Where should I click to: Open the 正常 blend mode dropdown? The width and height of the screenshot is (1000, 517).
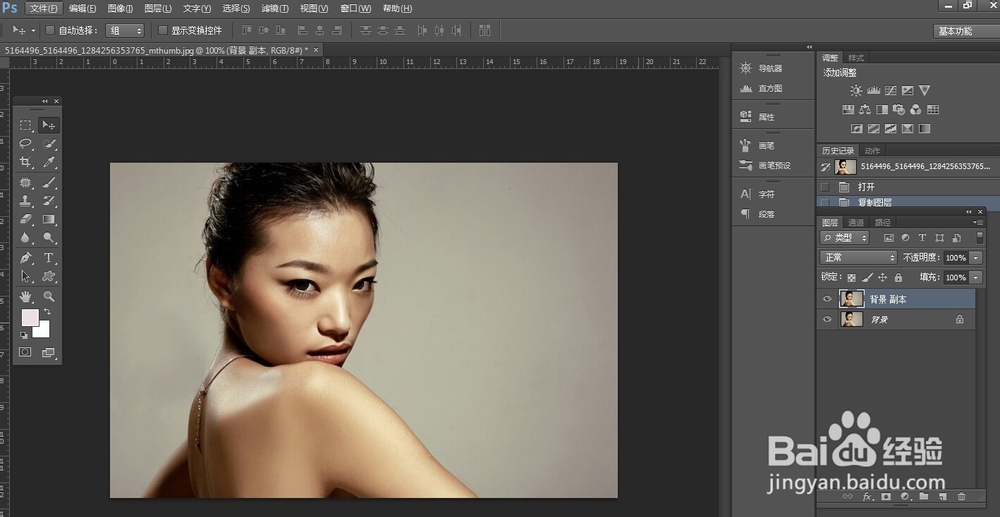[858, 258]
